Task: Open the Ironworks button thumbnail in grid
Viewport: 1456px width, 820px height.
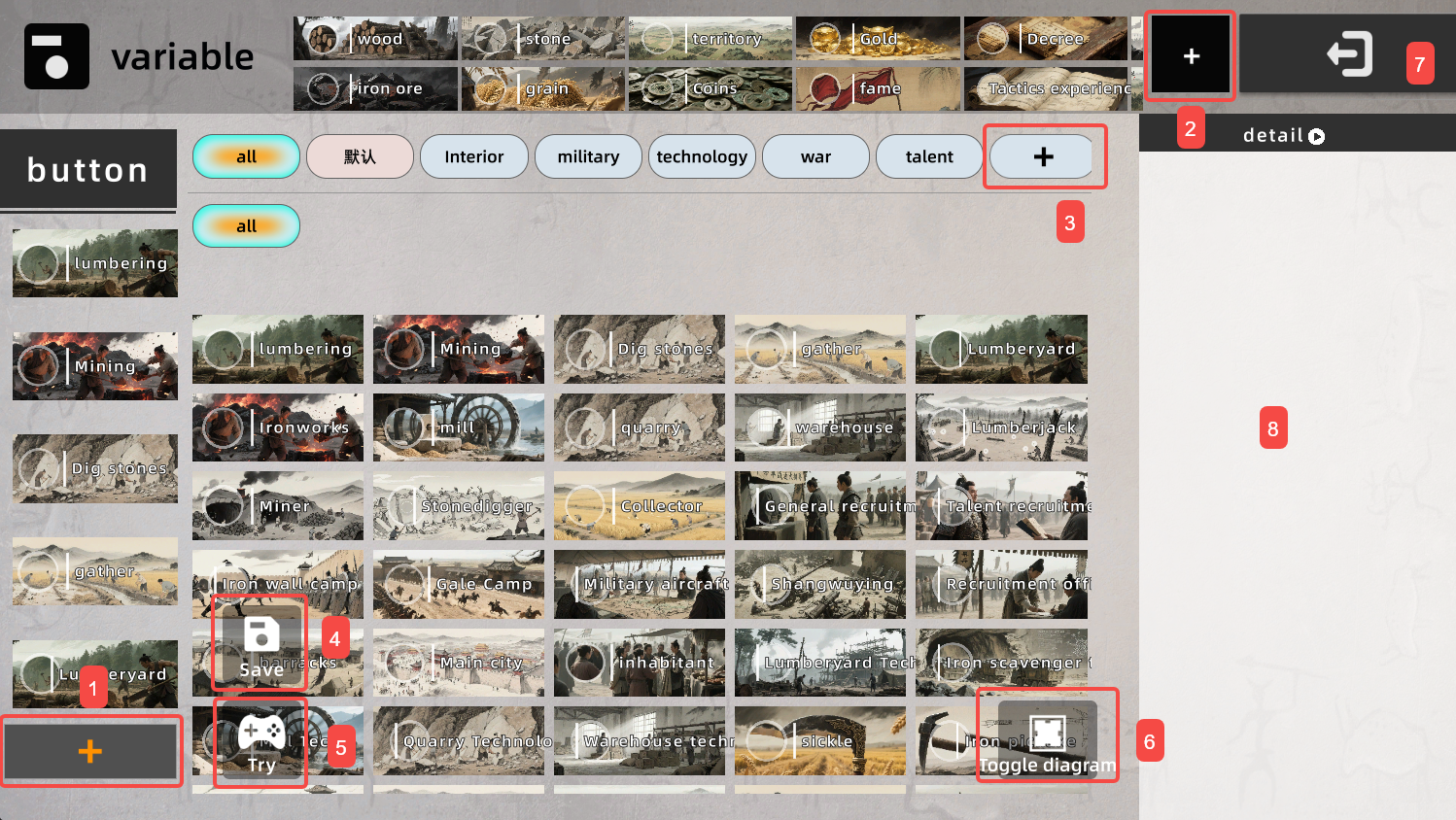Action: (278, 427)
